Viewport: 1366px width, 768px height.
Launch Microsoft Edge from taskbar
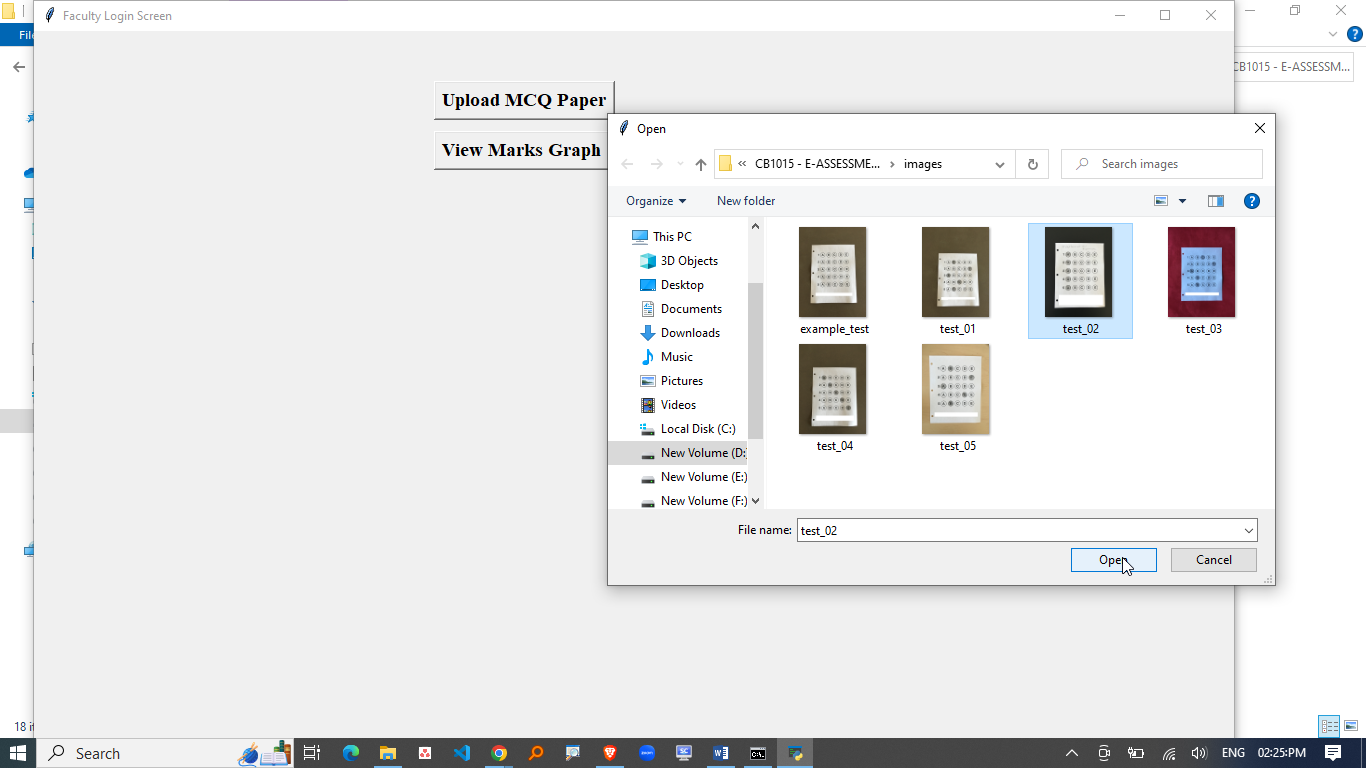(x=350, y=753)
